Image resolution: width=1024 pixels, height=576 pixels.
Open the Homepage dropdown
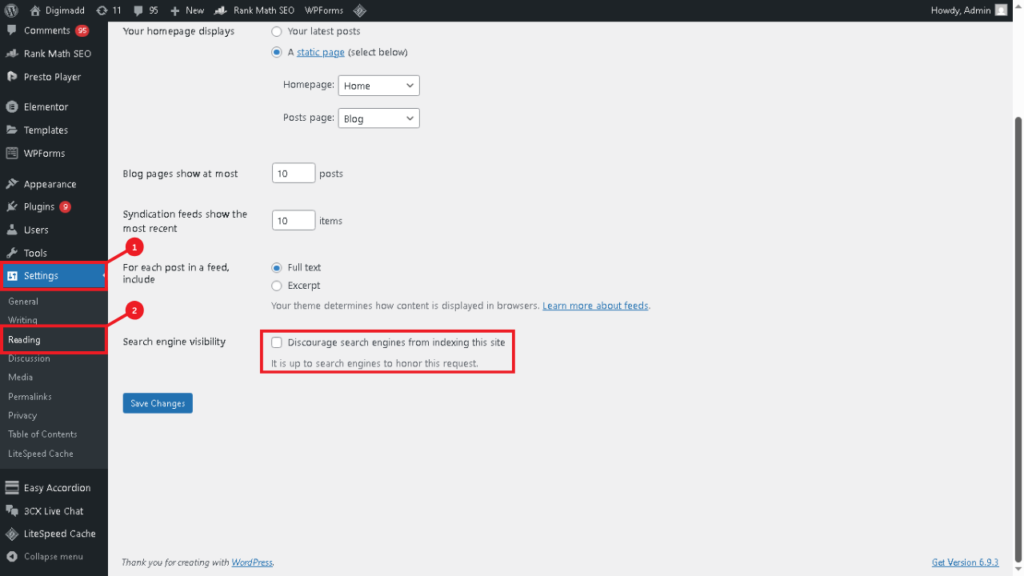tap(379, 86)
